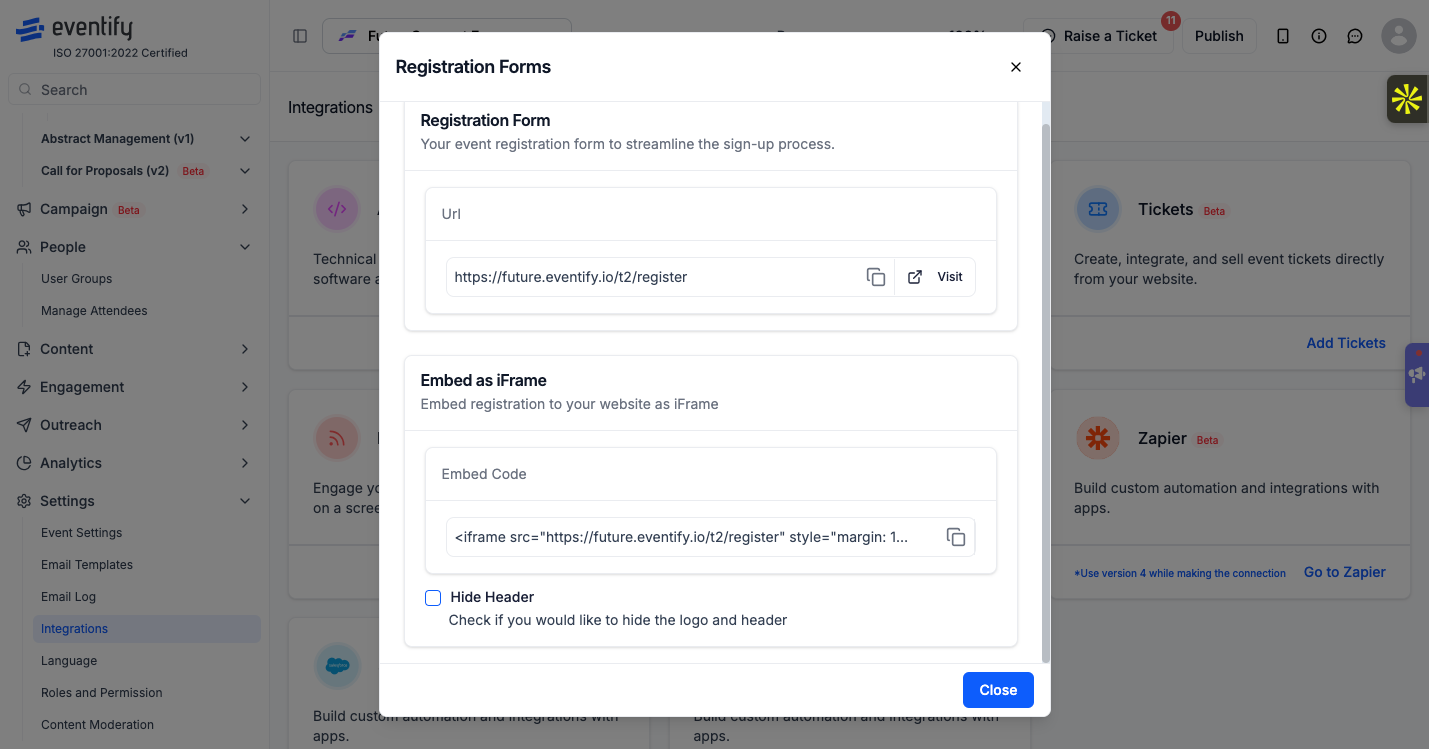Click the dialog's vertical scrollbar

[1046, 392]
